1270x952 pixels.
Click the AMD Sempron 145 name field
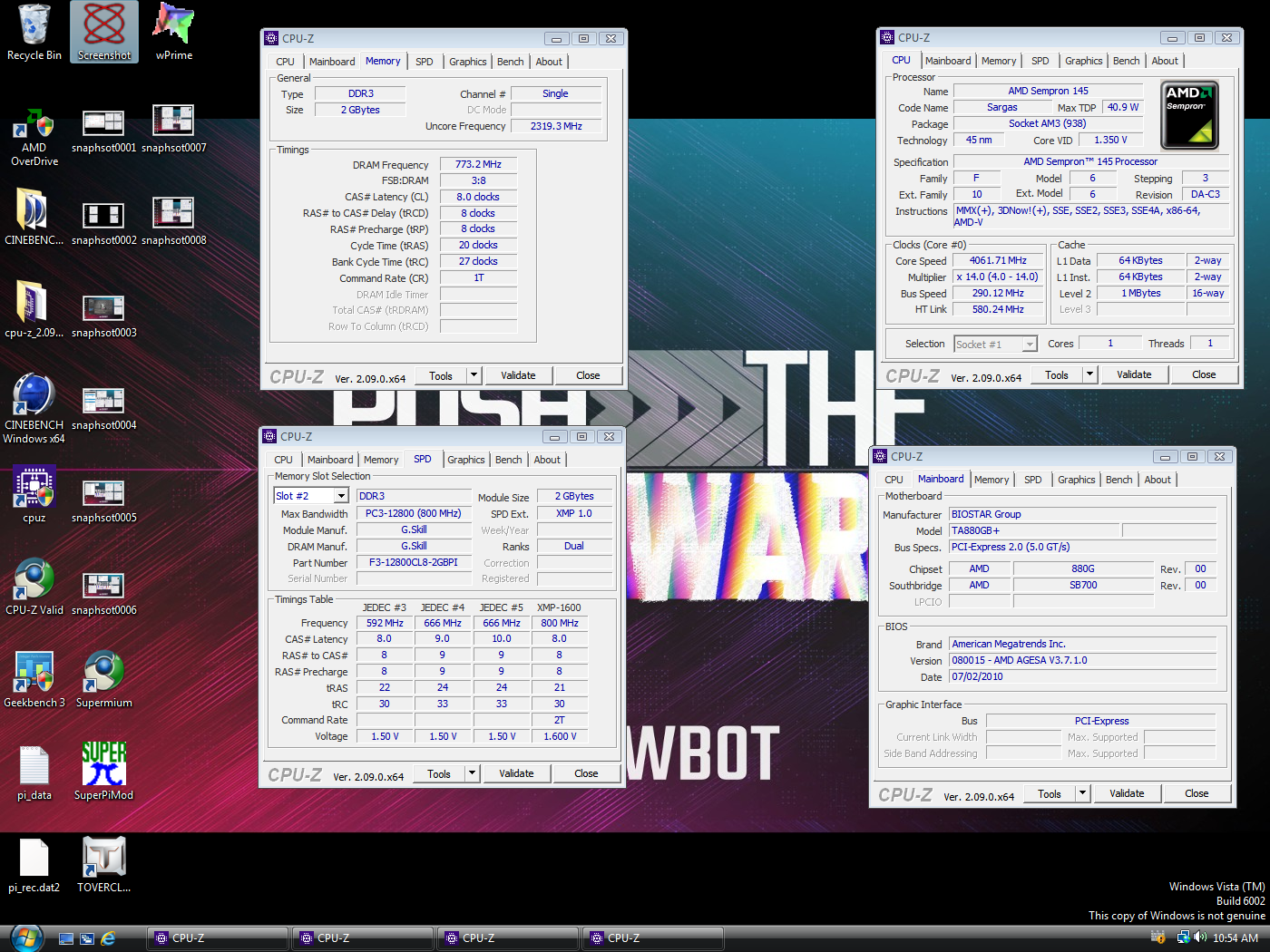1049,91
